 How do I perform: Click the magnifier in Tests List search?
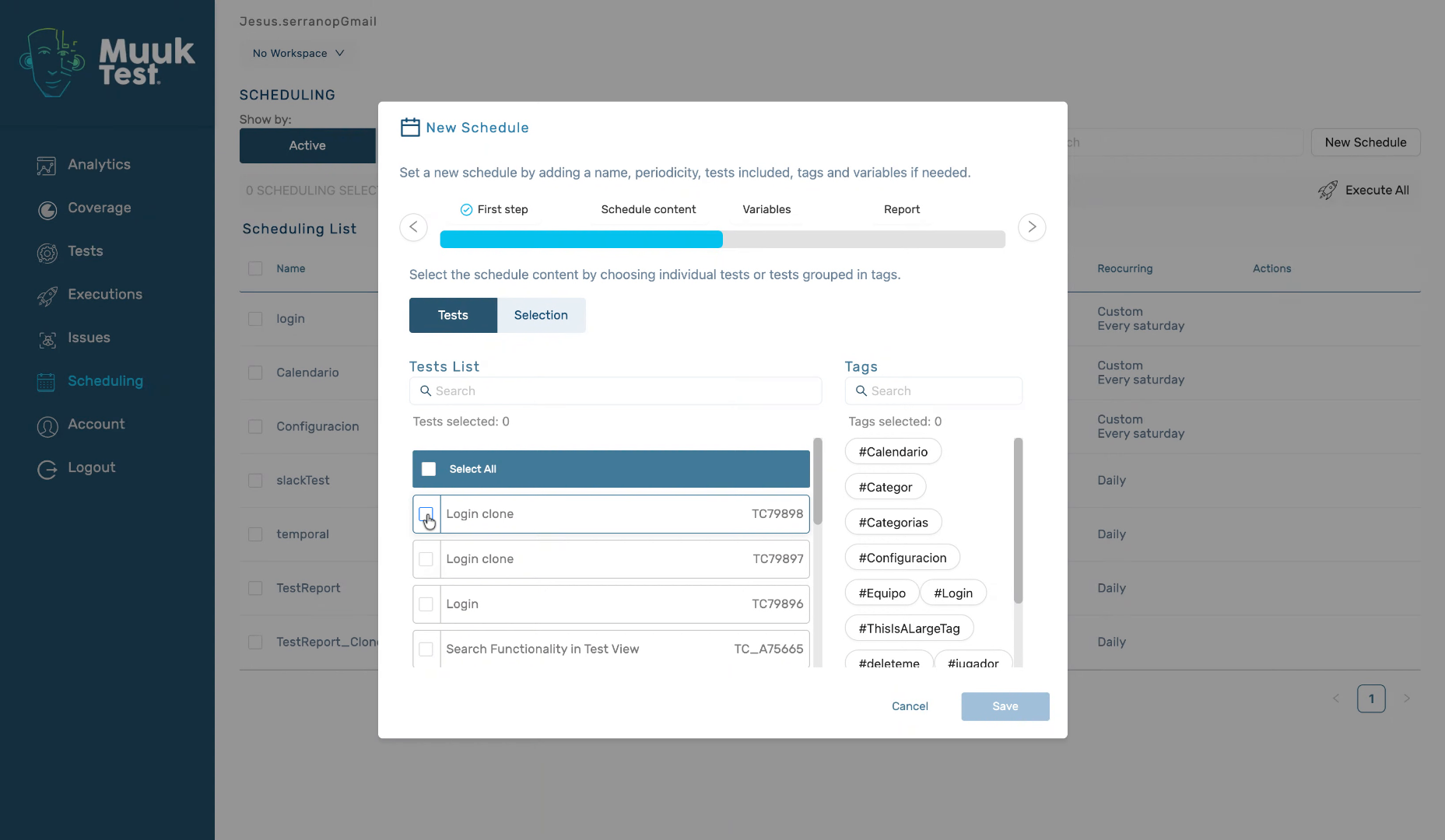[426, 390]
